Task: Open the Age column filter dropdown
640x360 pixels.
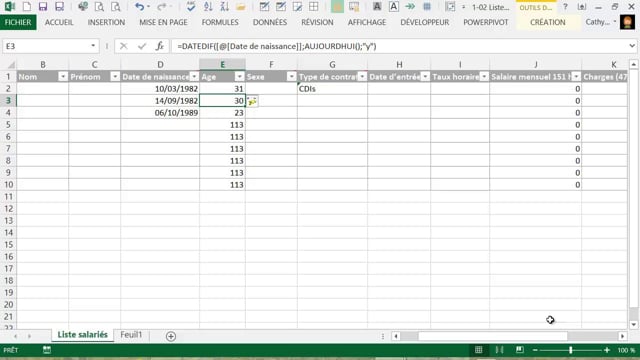Action: (240, 77)
